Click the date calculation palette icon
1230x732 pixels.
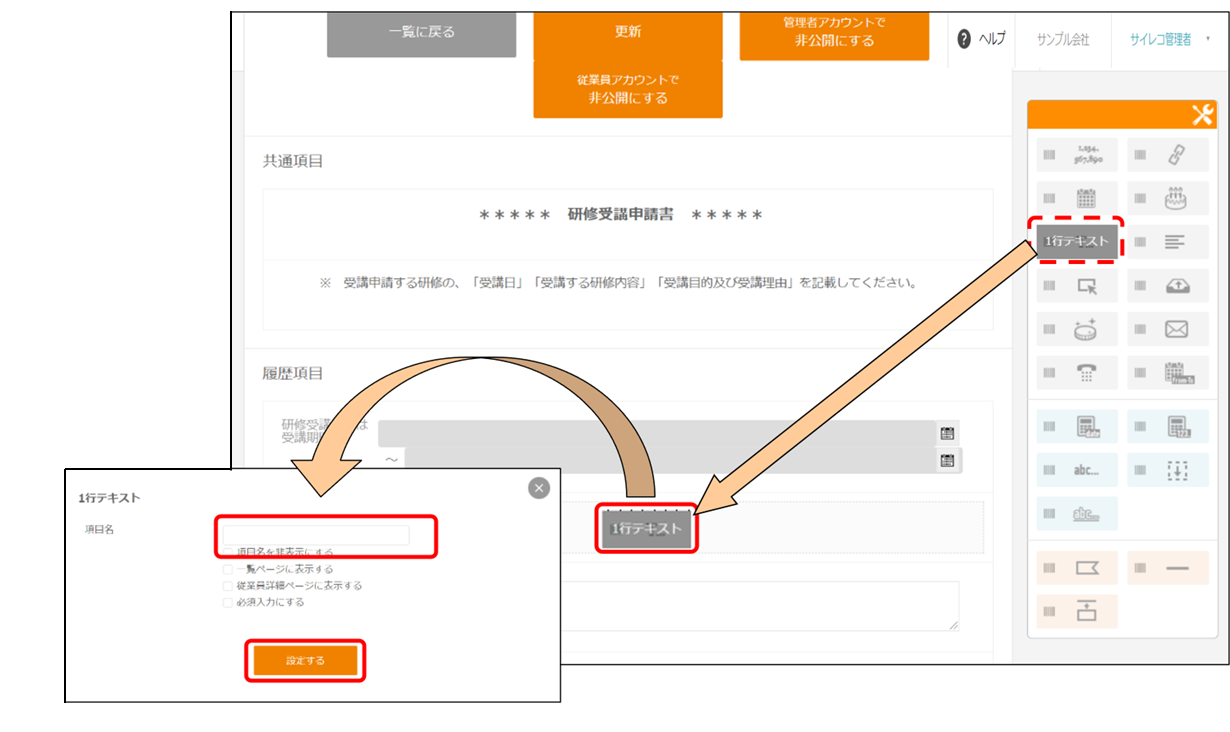coord(1088,427)
